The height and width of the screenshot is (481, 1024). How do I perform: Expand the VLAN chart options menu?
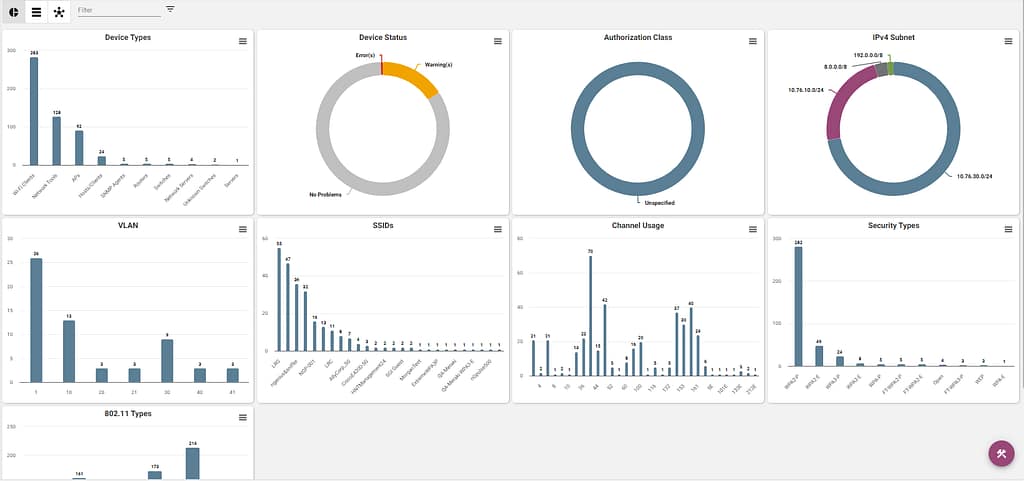(242, 229)
